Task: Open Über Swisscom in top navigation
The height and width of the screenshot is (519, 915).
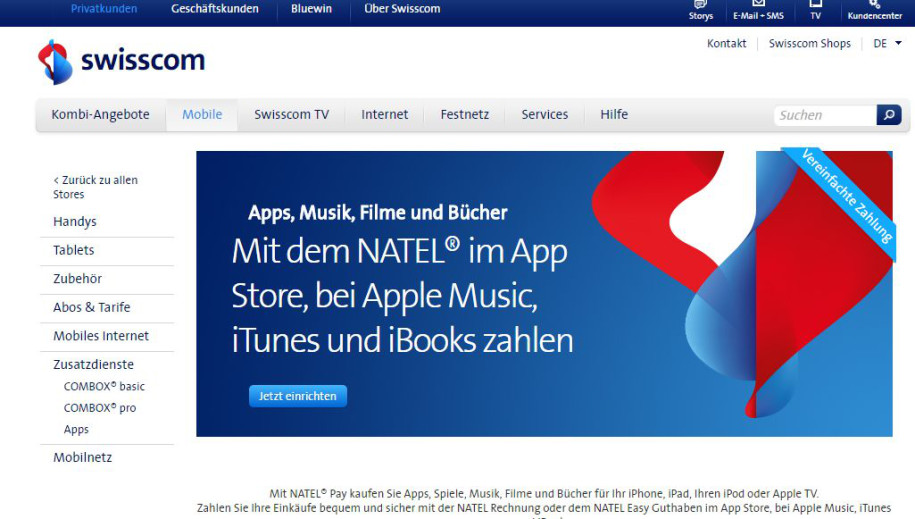Action: [402, 9]
